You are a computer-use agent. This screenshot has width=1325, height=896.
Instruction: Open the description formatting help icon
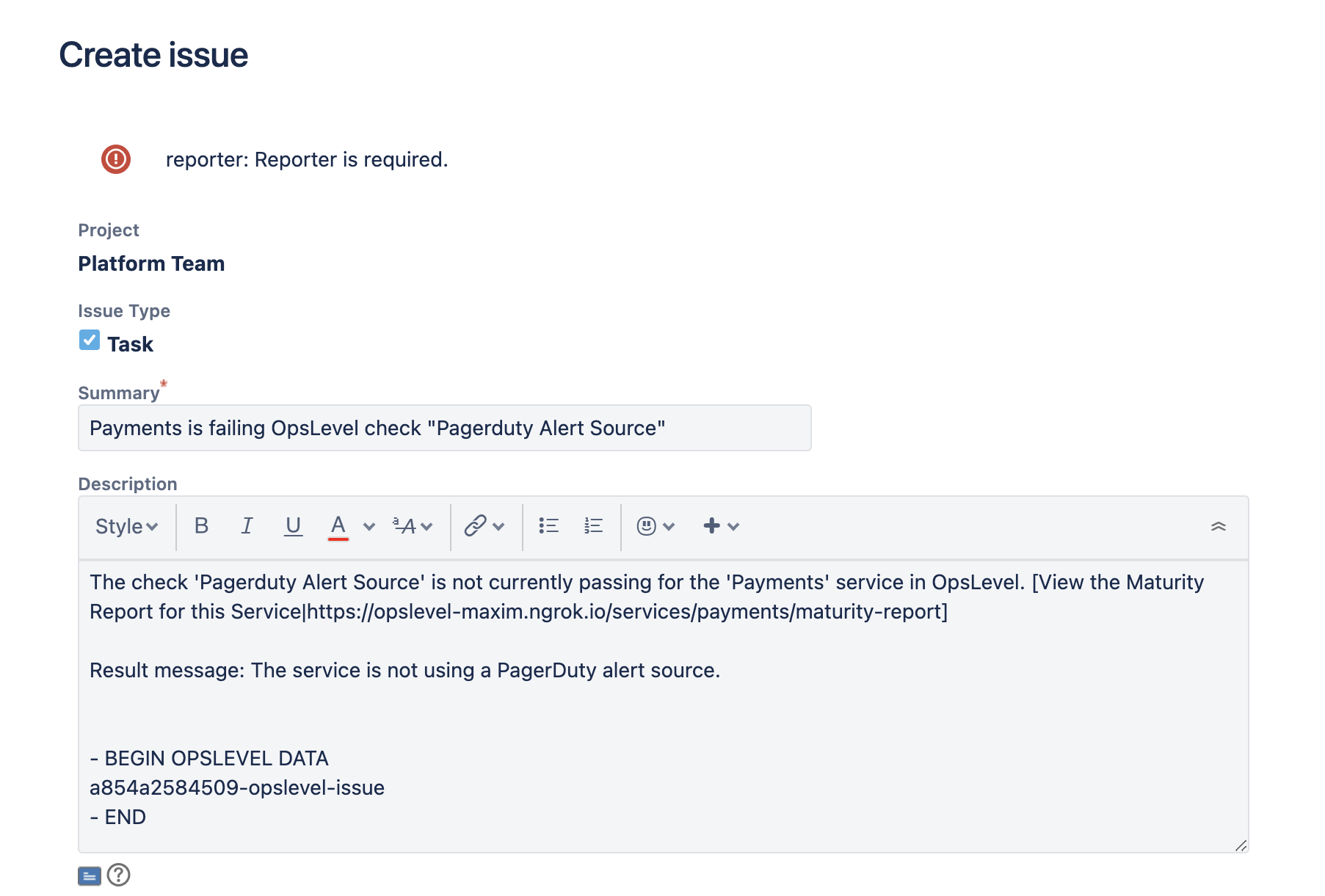[x=118, y=875]
